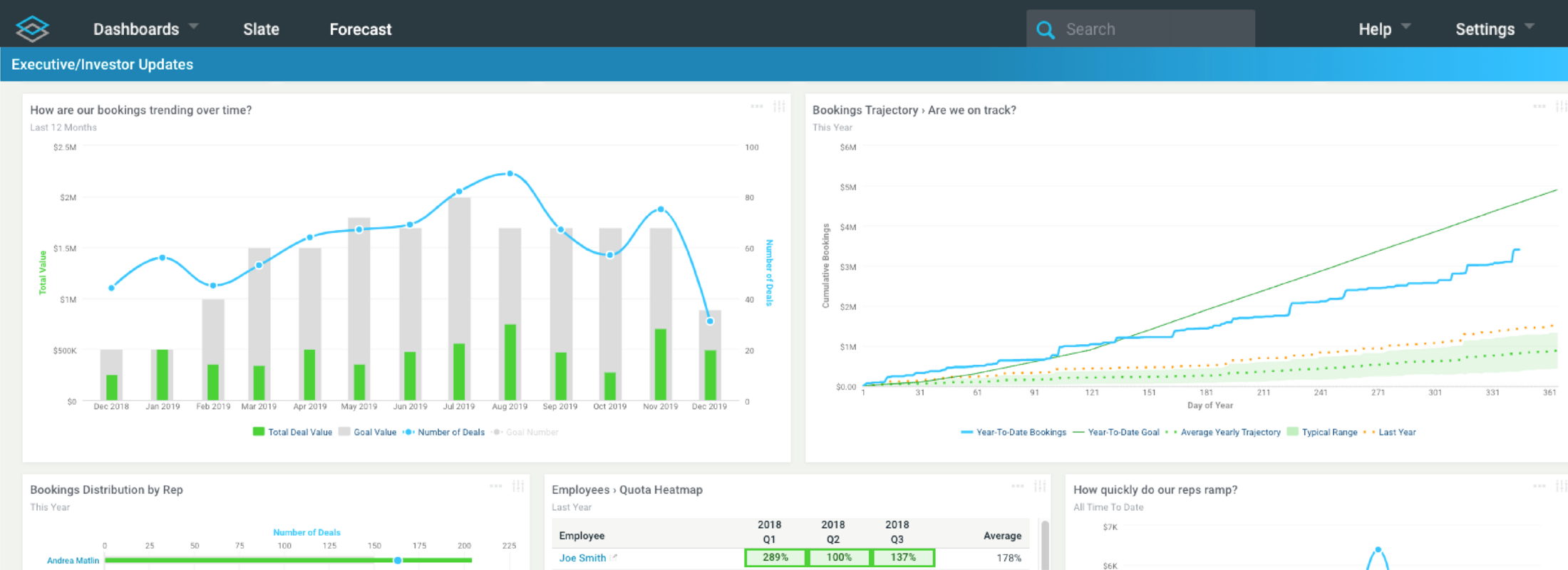Open filter settings on Bookings Distribution panel
1568x570 pixels.
pos(518,486)
